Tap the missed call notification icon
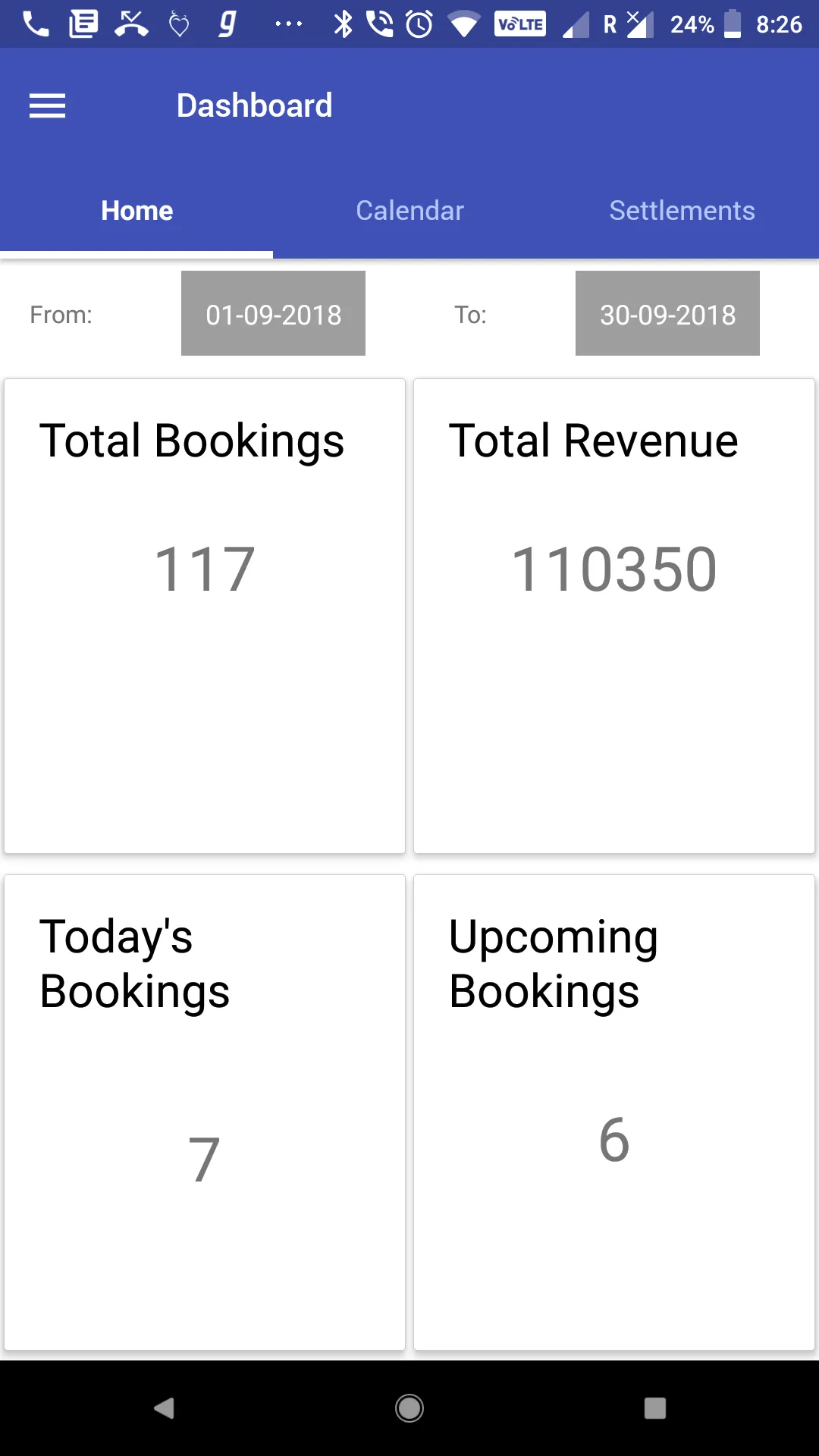819x1456 pixels. (x=131, y=24)
